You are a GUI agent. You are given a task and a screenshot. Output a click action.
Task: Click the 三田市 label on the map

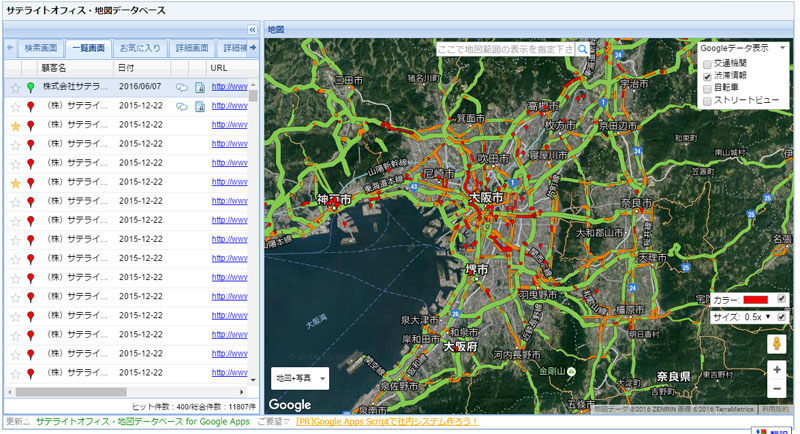349,80
